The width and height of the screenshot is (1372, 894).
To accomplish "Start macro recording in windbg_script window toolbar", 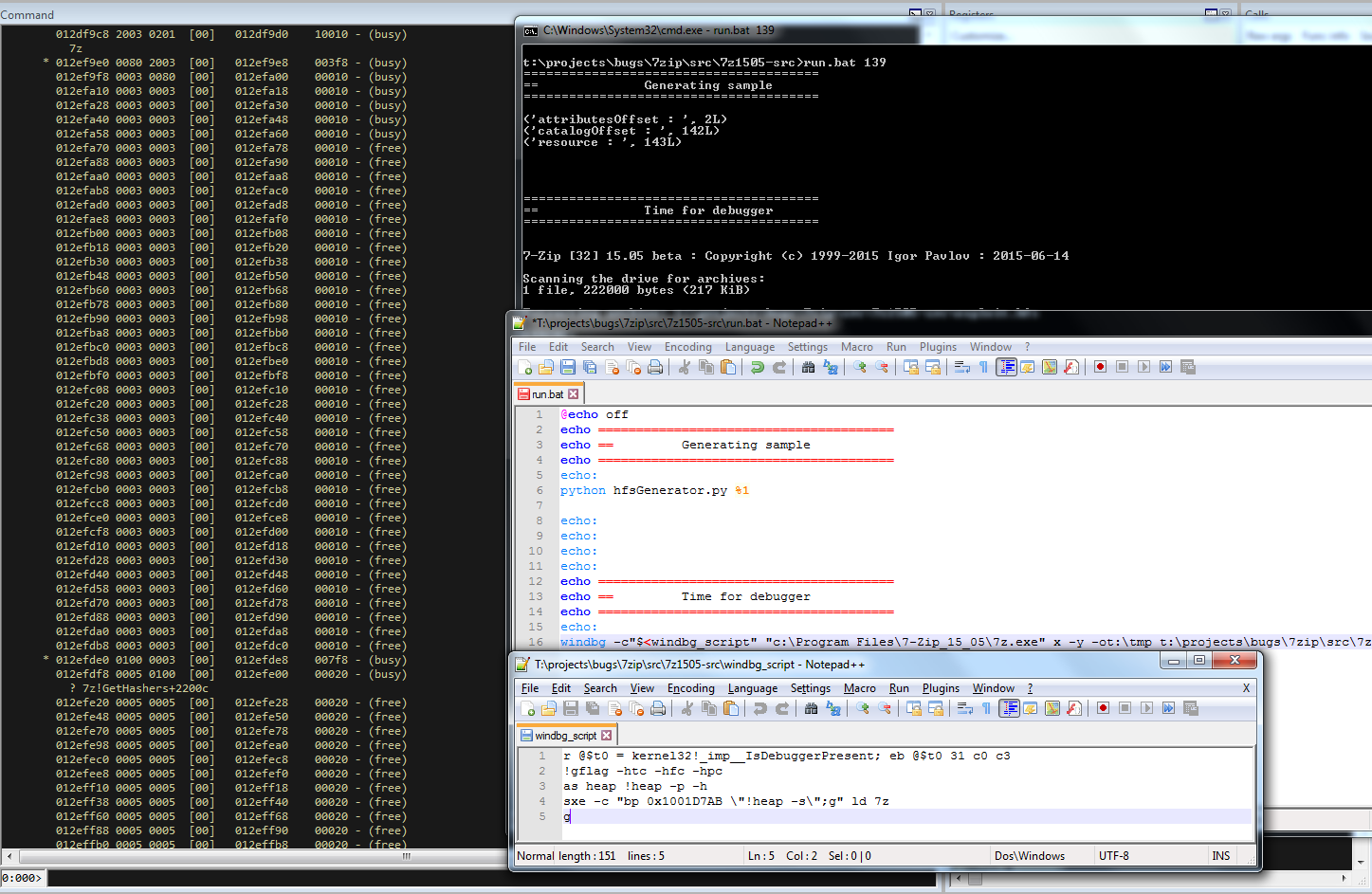I will tap(1103, 708).
